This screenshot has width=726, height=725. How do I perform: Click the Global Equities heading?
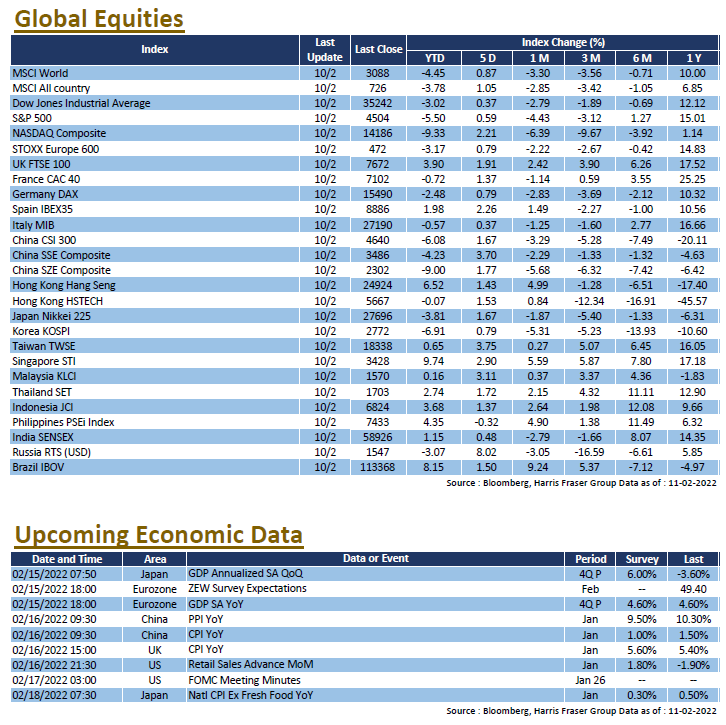[x=99, y=19]
